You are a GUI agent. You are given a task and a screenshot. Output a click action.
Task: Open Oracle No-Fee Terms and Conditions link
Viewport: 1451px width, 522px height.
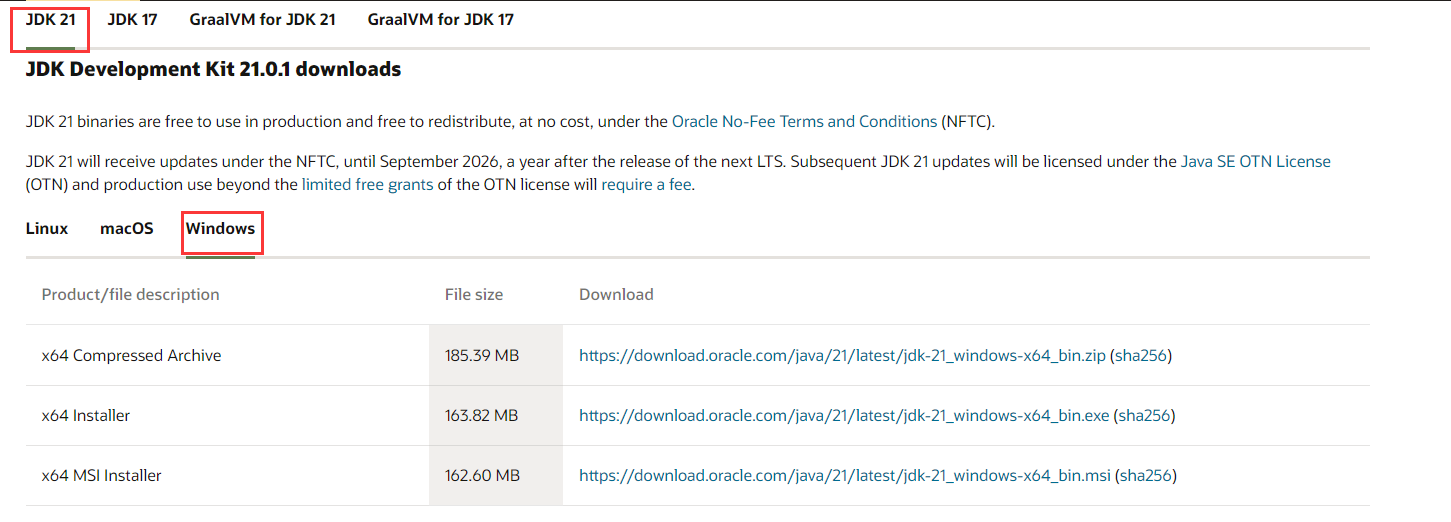(x=804, y=121)
